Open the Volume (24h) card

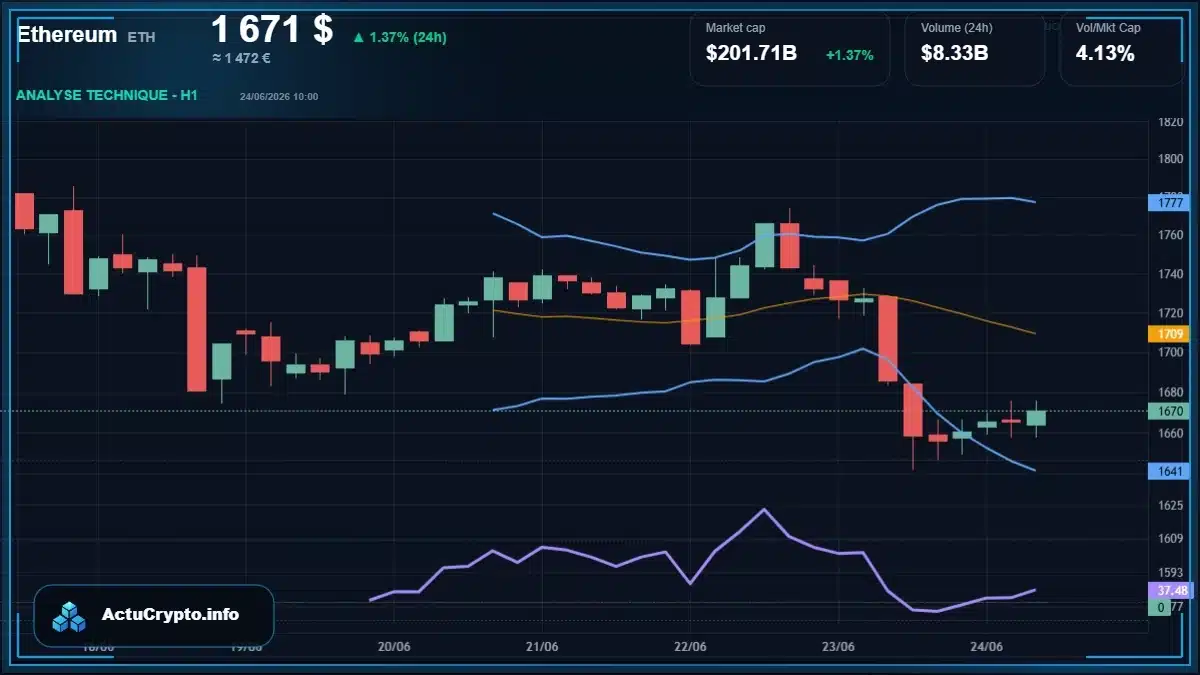coord(975,48)
